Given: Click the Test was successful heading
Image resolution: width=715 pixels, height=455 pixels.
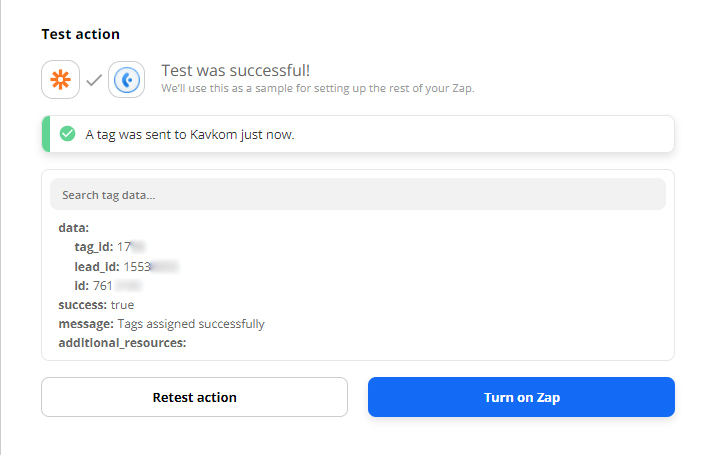Looking at the screenshot, I should pos(235,70).
